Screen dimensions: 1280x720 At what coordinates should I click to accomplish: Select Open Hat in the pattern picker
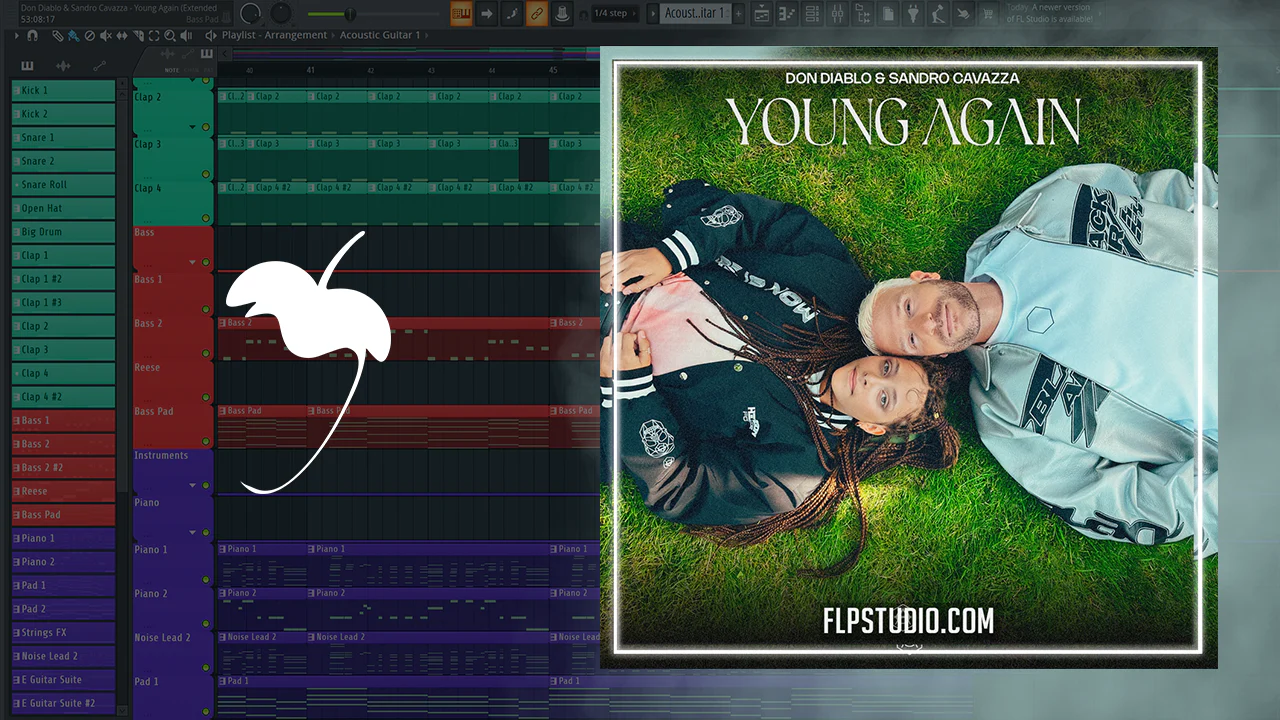(63, 208)
